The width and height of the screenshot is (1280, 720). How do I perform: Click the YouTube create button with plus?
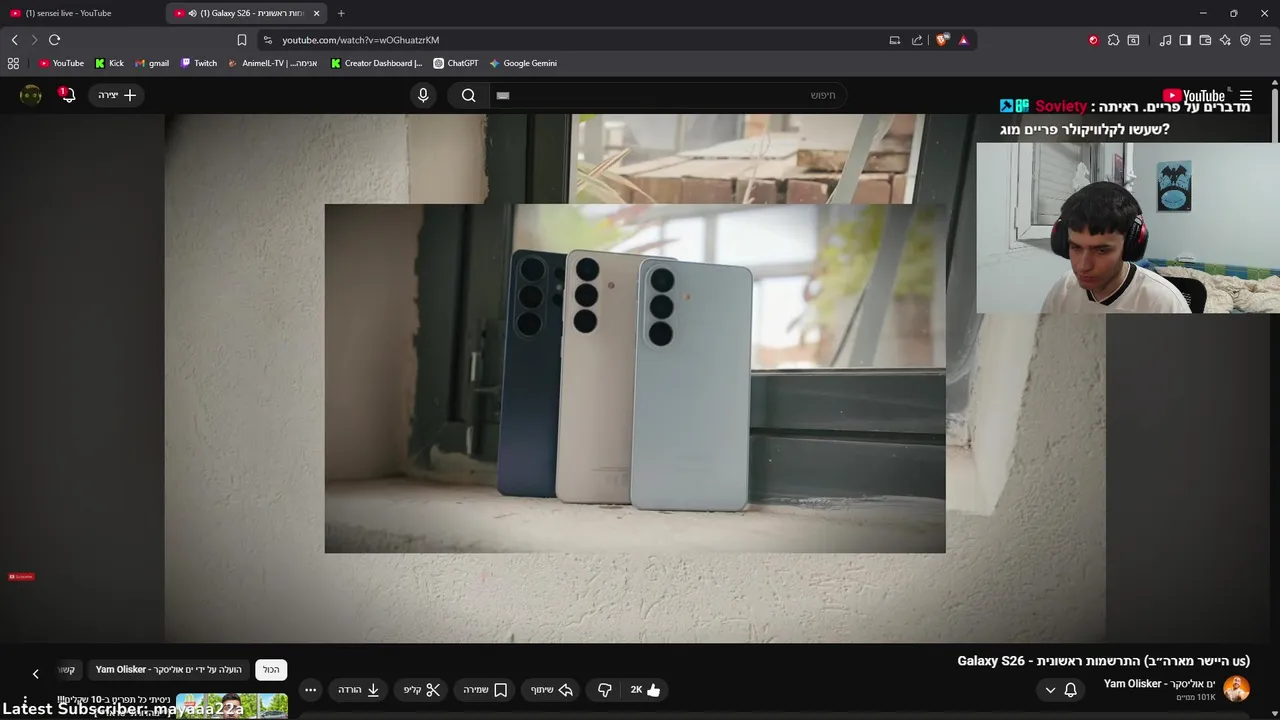click(x=117, y=95)
